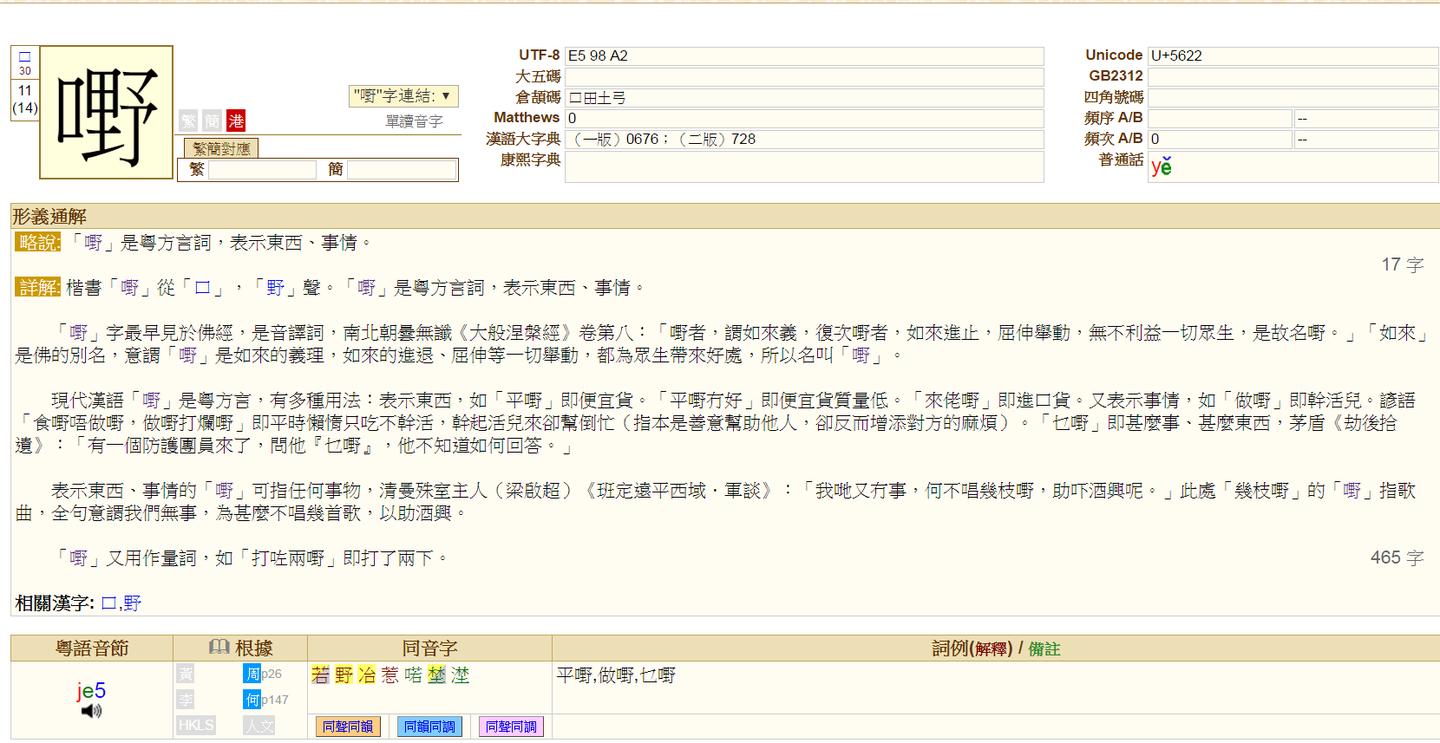
Task: Click the 康熙字典 empty field
Action: 804,167
